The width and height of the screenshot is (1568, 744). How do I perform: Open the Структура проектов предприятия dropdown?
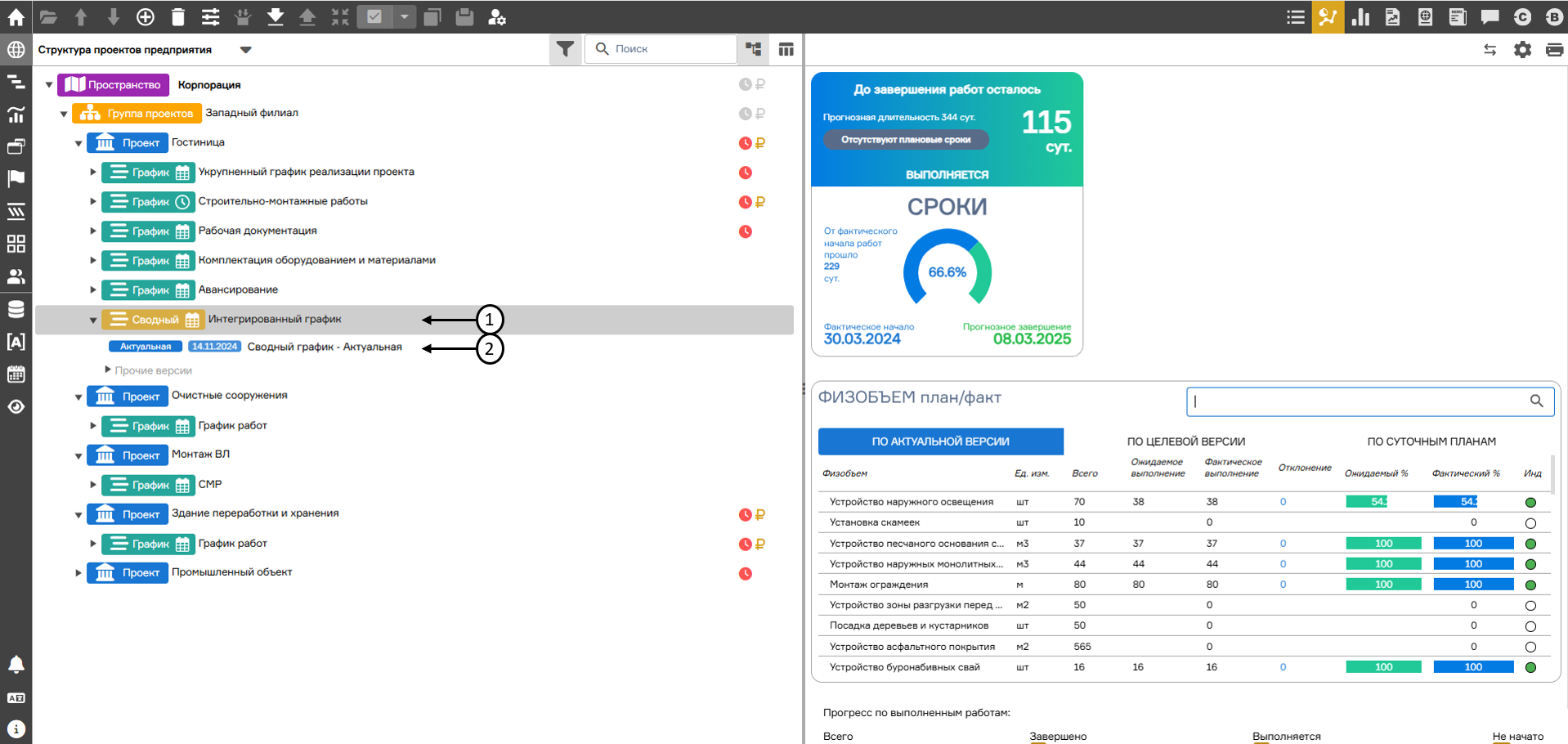(x=245, y=50)
